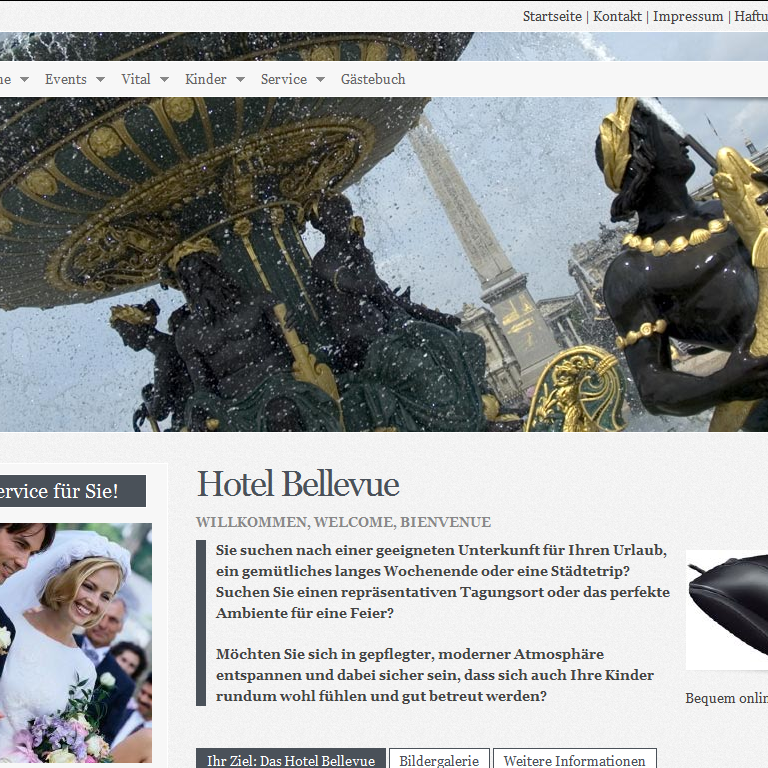Expand the Events dropdown arrow
768x768 pixels.
100,79
